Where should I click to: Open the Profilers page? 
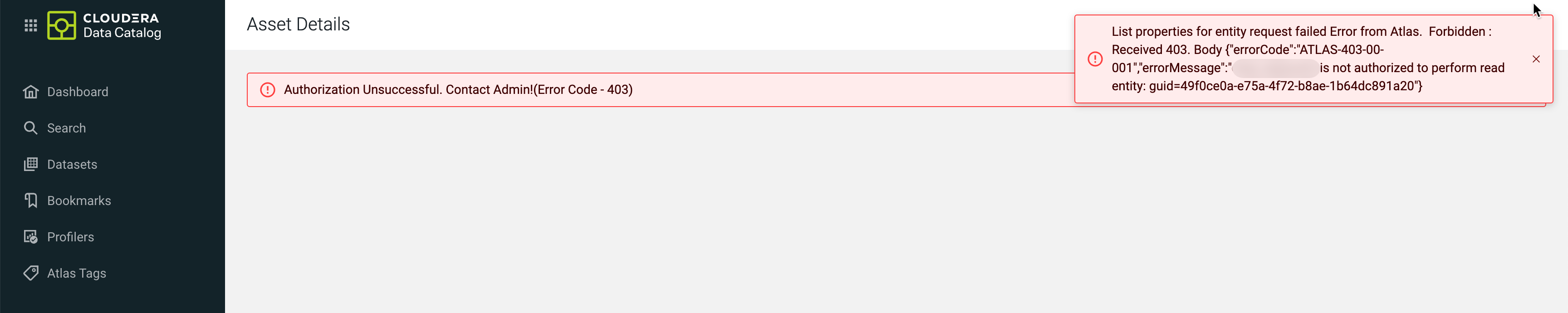coord(71,237)
